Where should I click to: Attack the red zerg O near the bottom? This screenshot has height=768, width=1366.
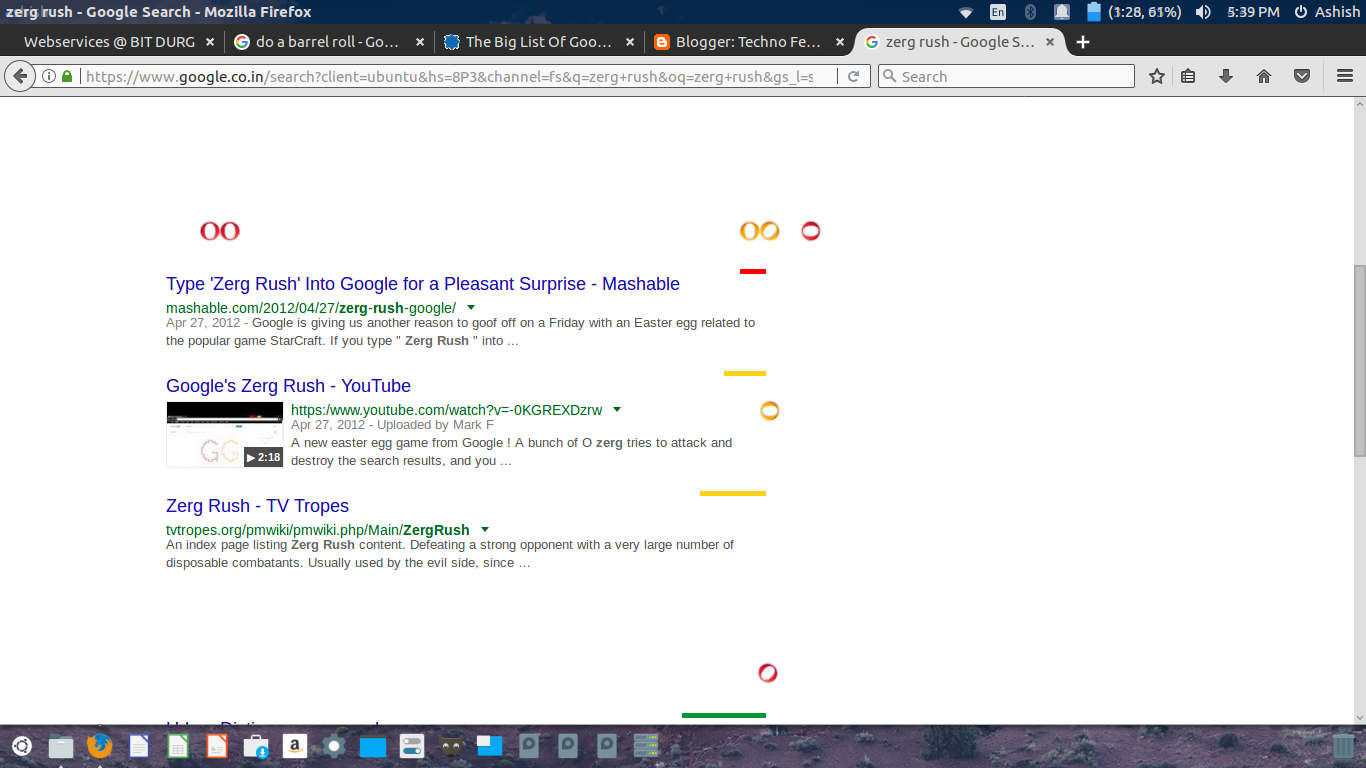point(768,673)
